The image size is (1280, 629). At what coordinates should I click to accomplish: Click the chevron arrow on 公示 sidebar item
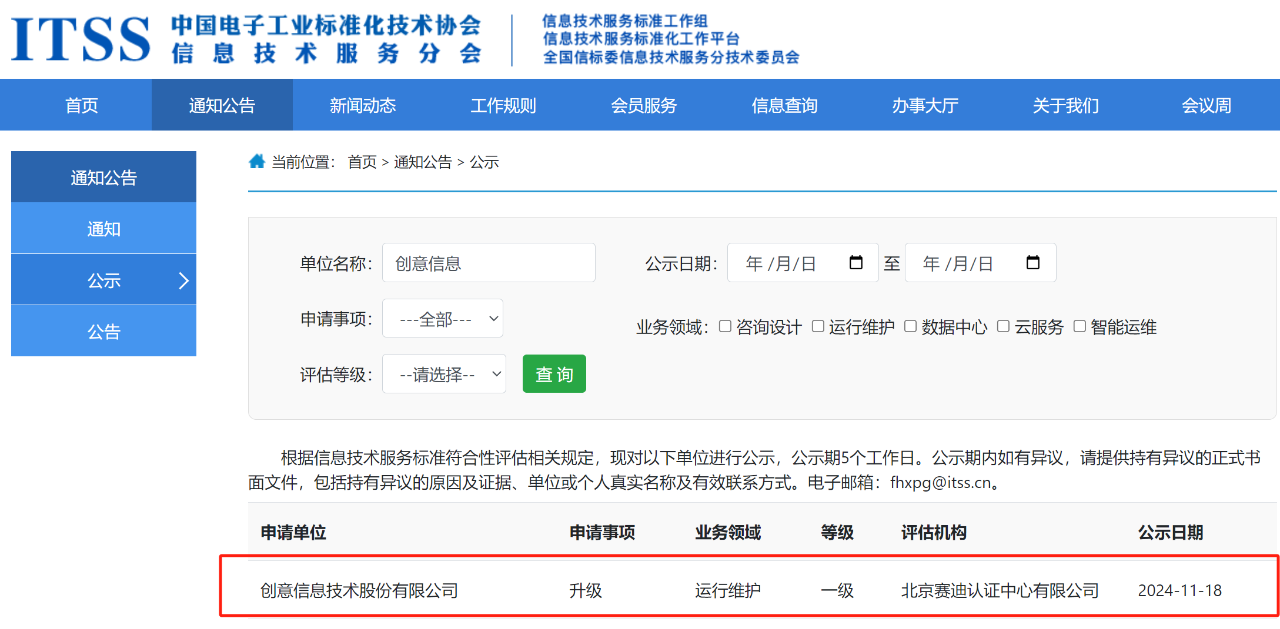coord(183,281)
